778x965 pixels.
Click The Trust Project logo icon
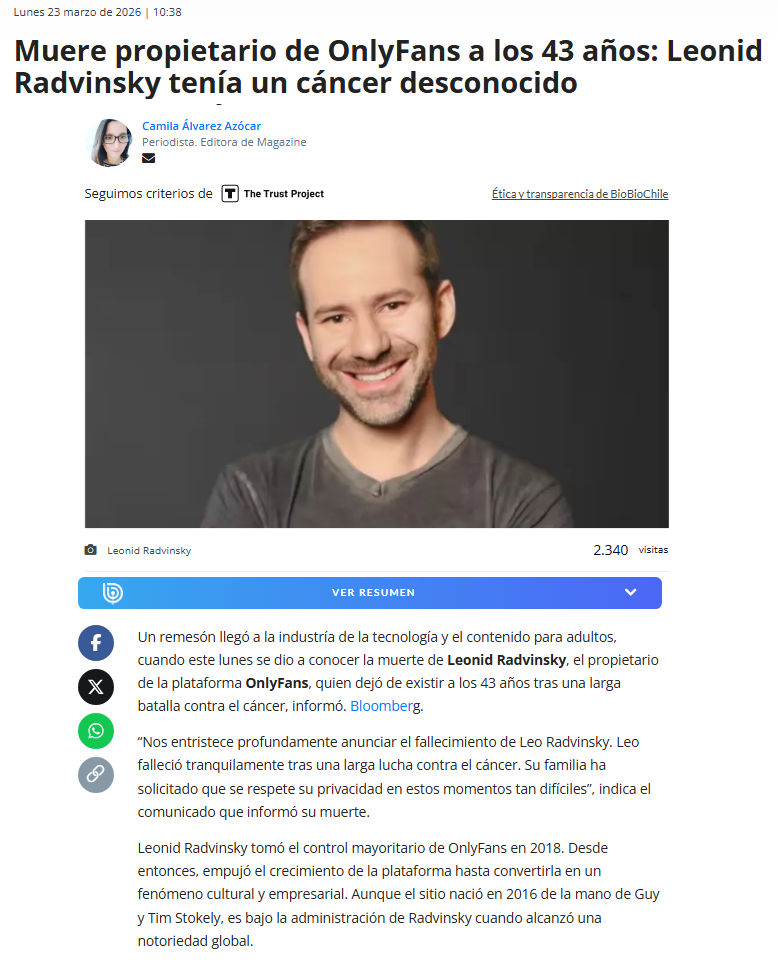(230, 193)
